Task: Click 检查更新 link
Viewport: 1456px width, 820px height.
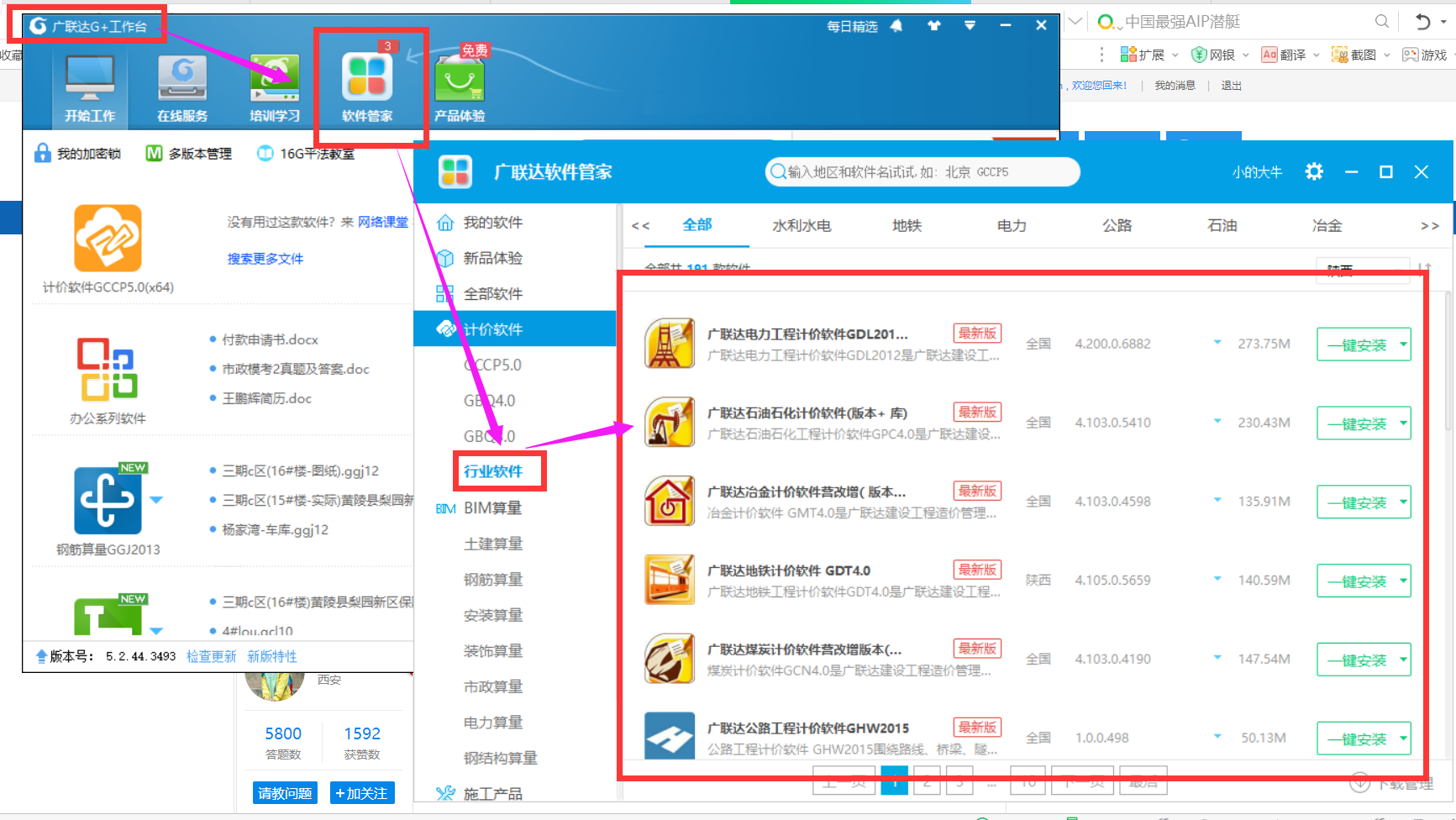Action: point(212,656)
